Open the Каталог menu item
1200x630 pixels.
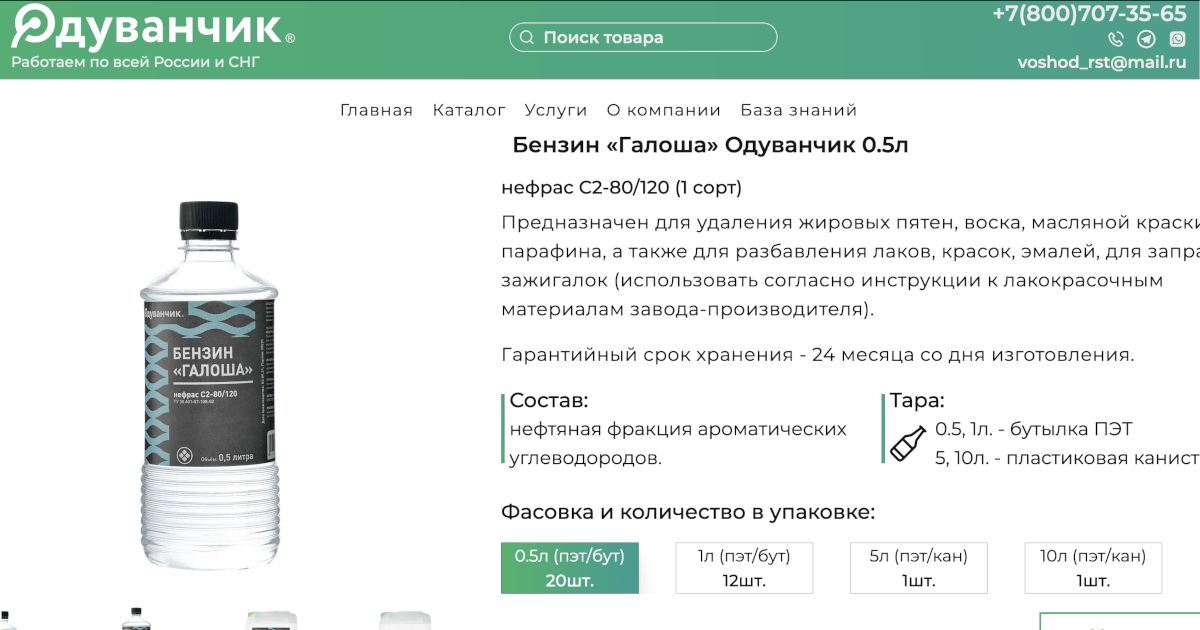(469, 110)
